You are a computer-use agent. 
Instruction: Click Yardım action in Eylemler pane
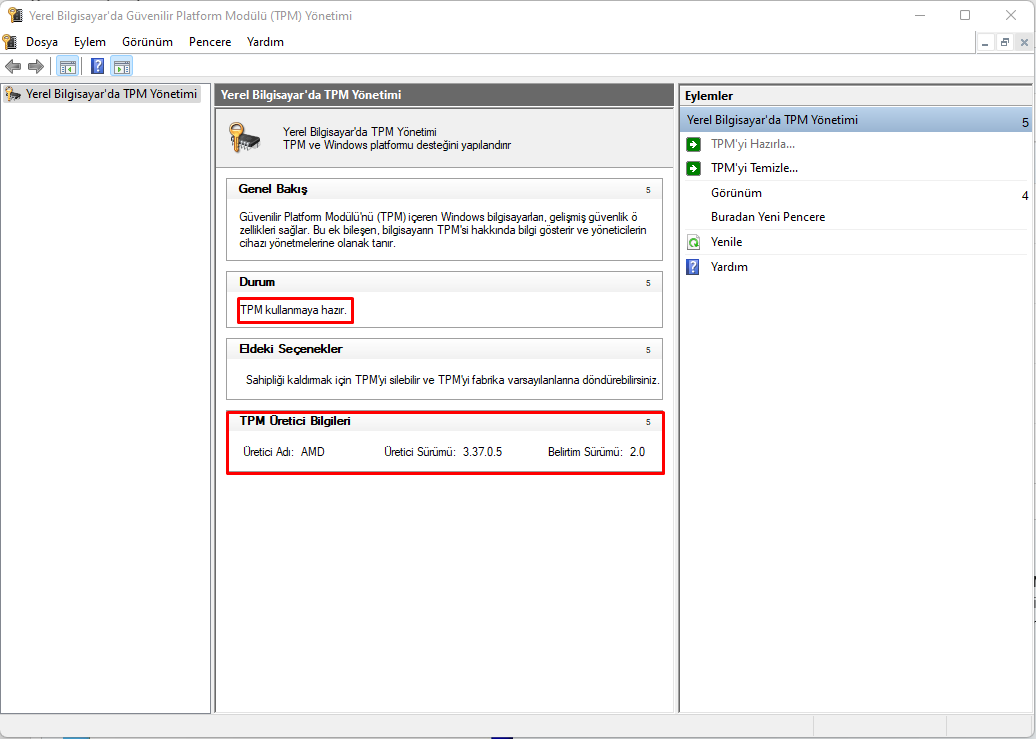[x=729, y=267]
